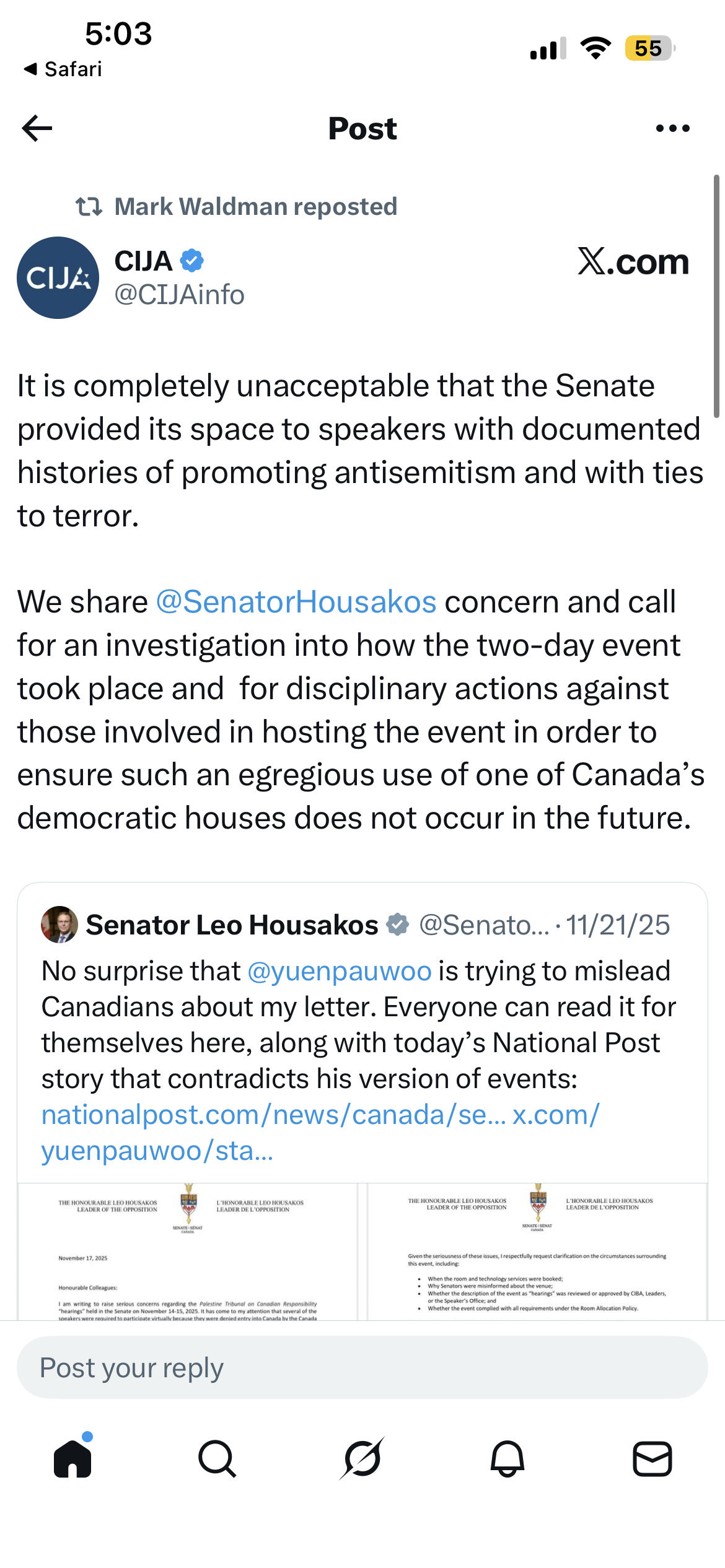Screen dimensions: 725x1568
Task: Open the Search tab magnifier icon
Action: pos(217,1458)
